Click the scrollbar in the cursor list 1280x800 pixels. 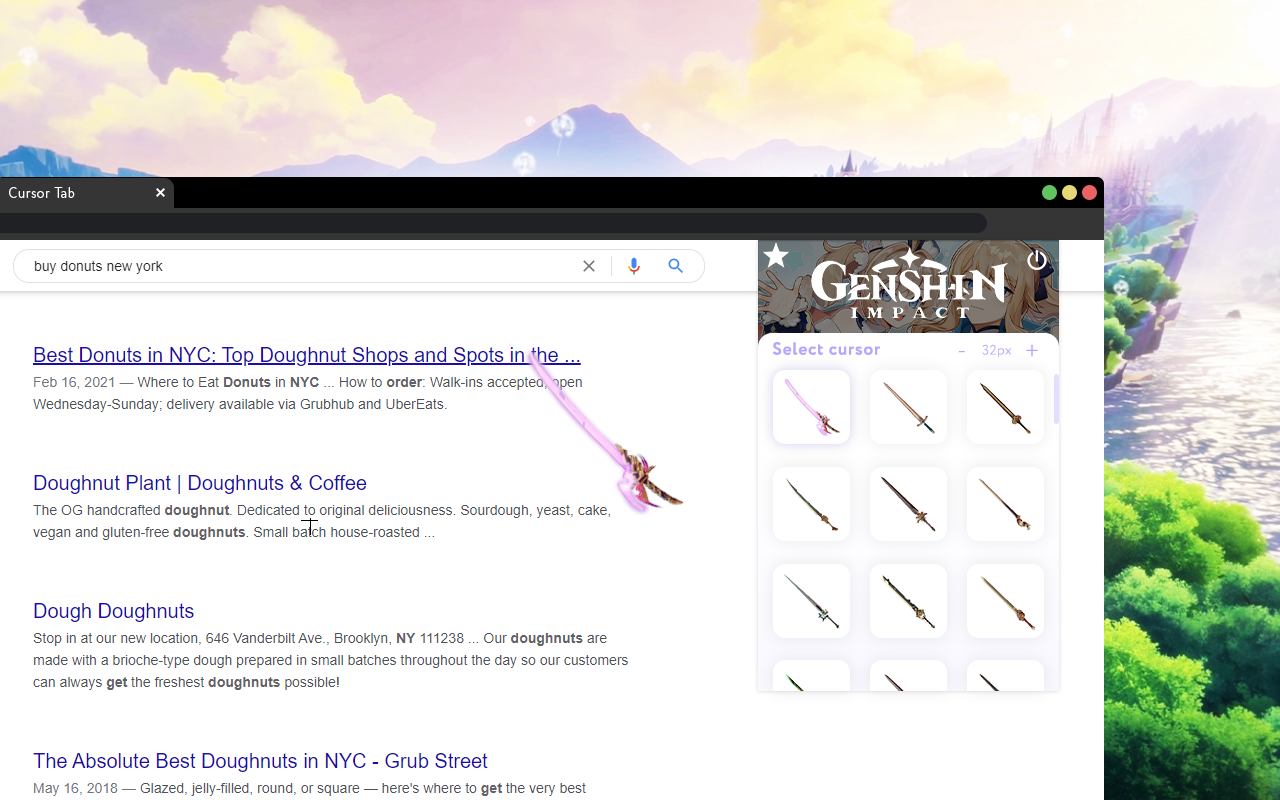coord(1056,398)
